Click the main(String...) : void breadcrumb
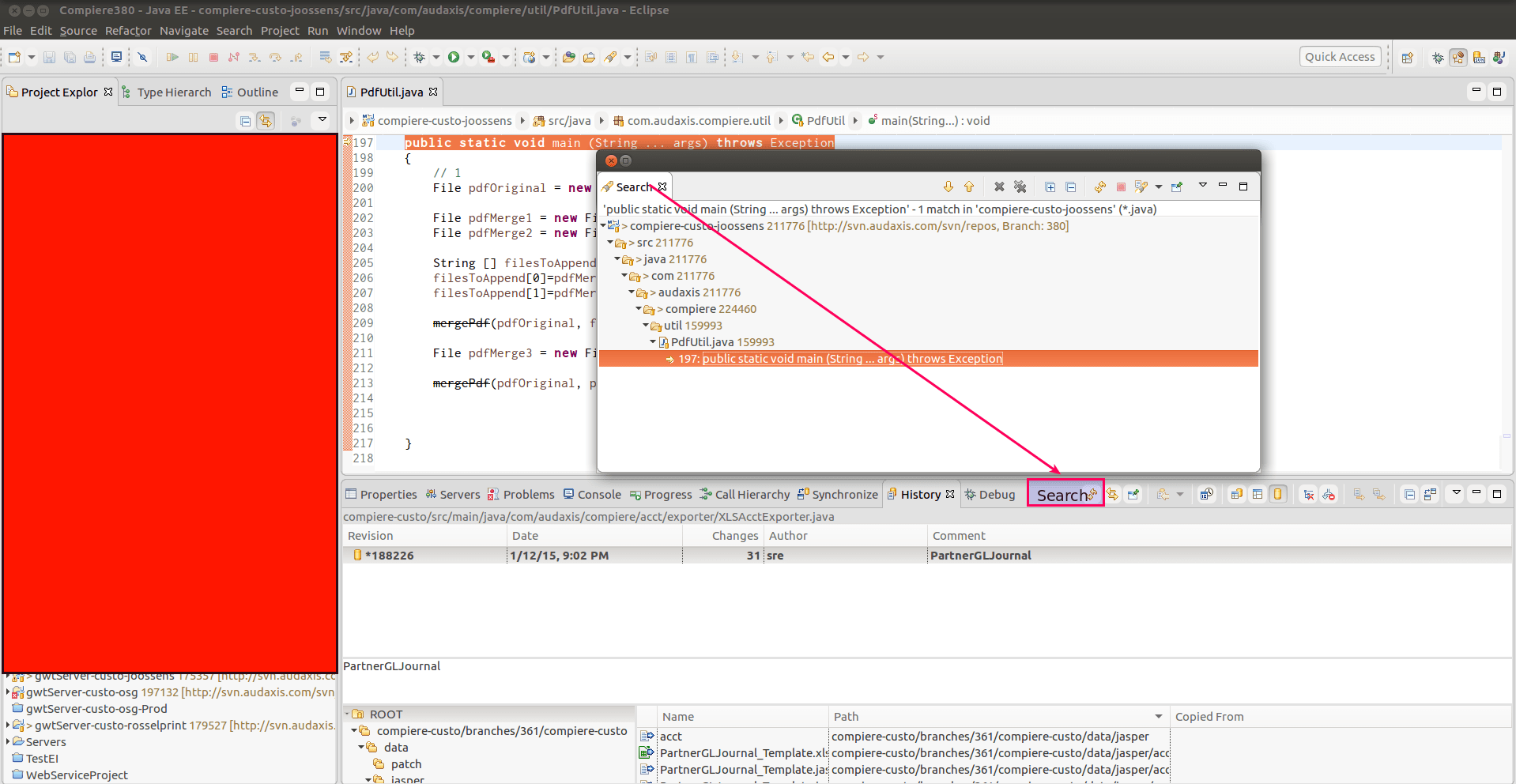 tap(929, 121)
